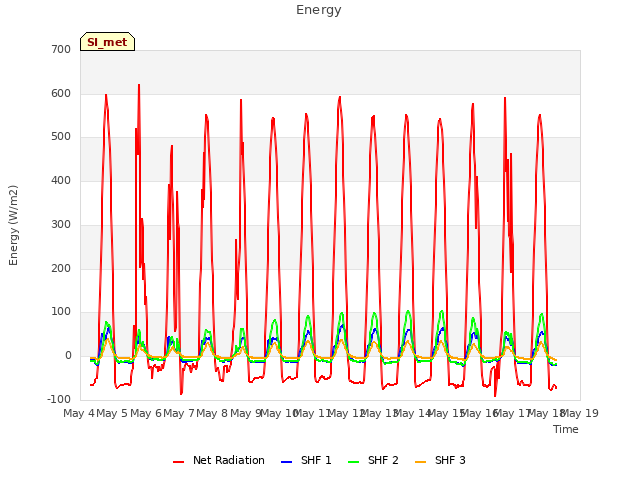Click the Time axis title

pos(566,429)
